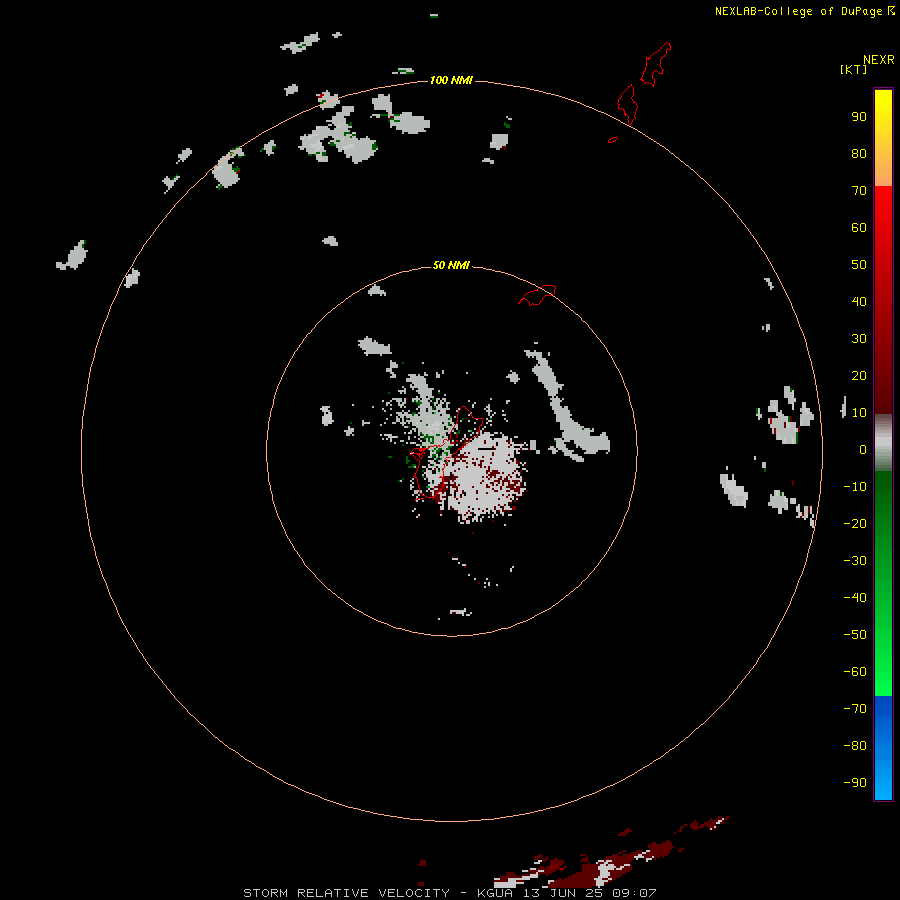Screen dimensions: 900x900
Task: Click the 10 value on the velocity scale
Action: 859,413
